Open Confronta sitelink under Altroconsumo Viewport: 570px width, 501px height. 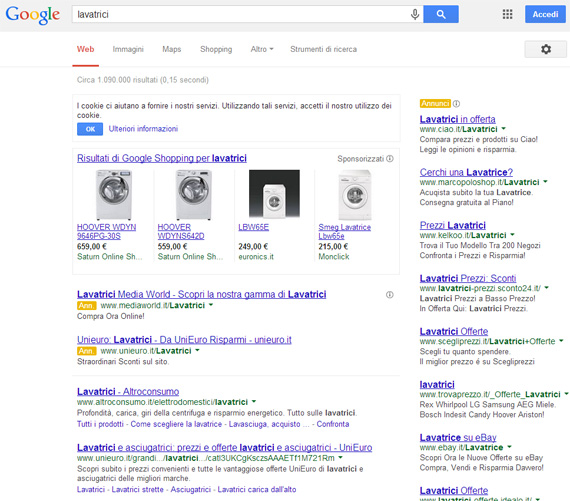(x=333, y=424)
